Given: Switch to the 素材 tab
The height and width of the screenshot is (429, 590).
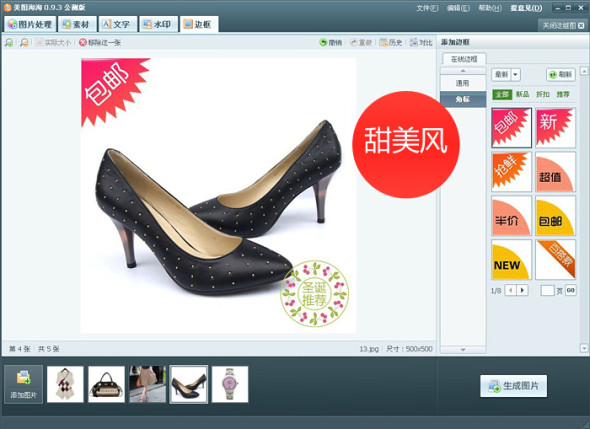Looking at the screenshot, I should point(77,24).
